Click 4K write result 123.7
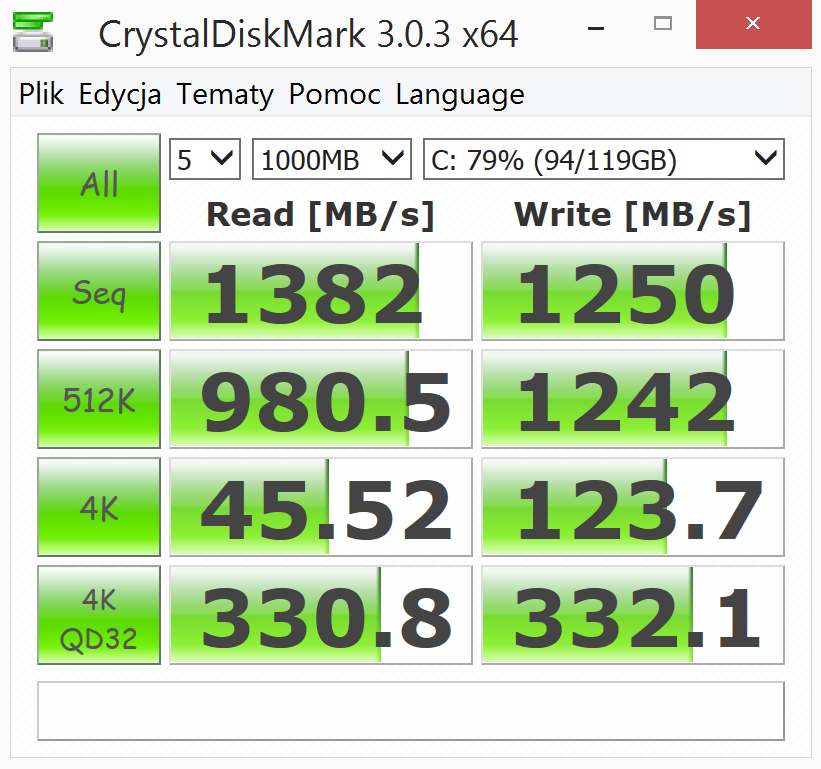The height and width of the screenshot is (769, 821). [633, 507]
